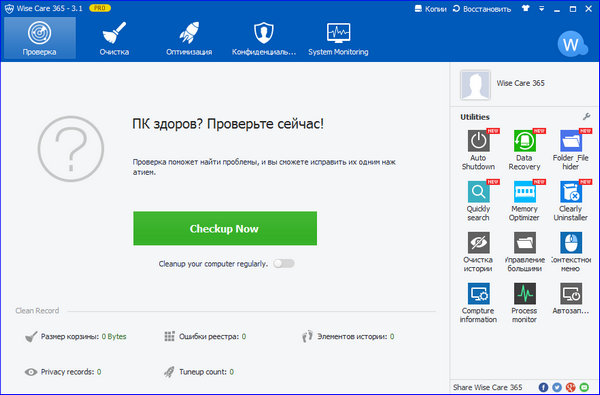The height and width of the screenshot is (395, 600).
Task: Open the Оптимизация tab
Action: [189, 38]
